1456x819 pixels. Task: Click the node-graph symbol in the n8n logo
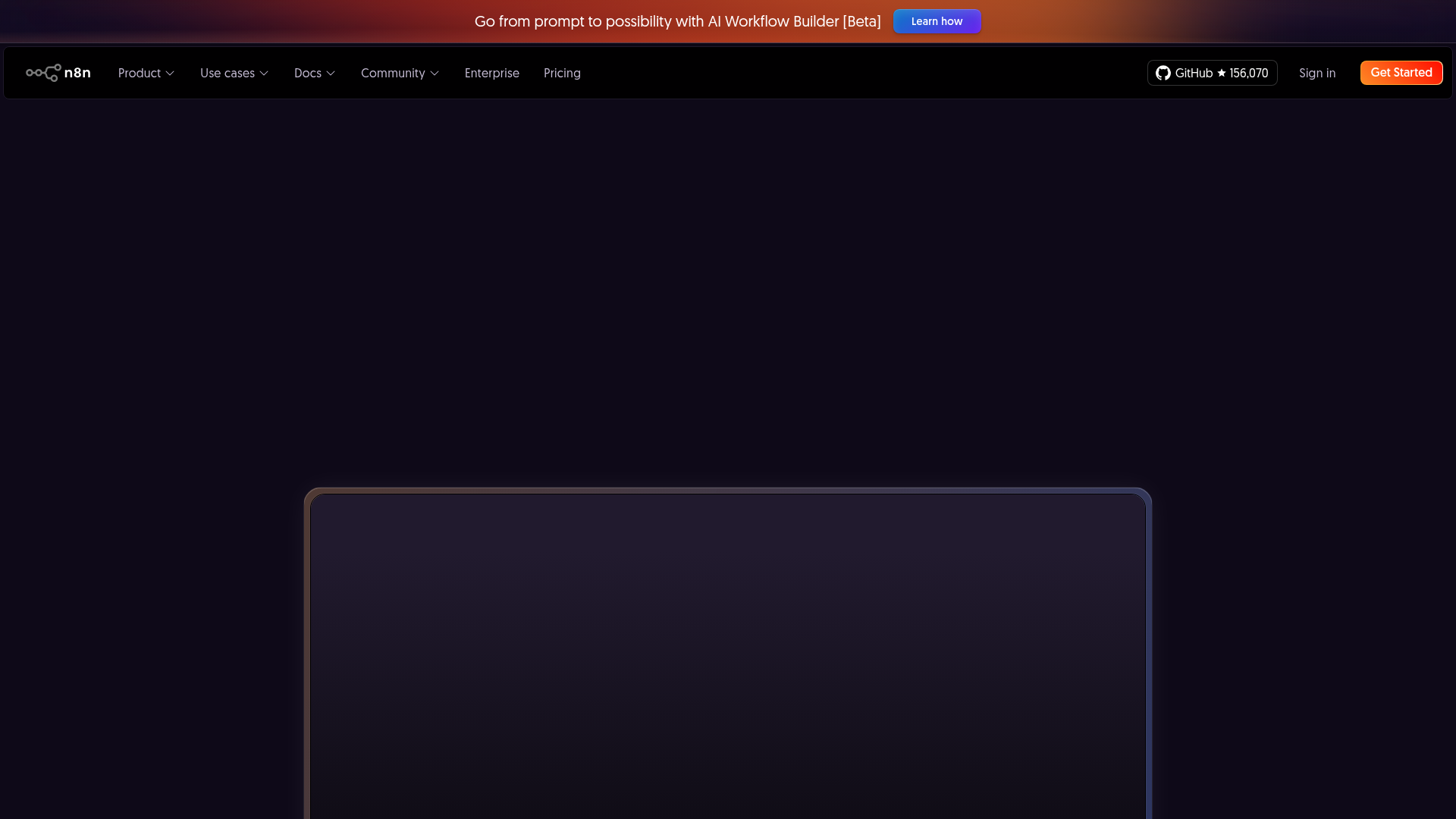point(42,73)
